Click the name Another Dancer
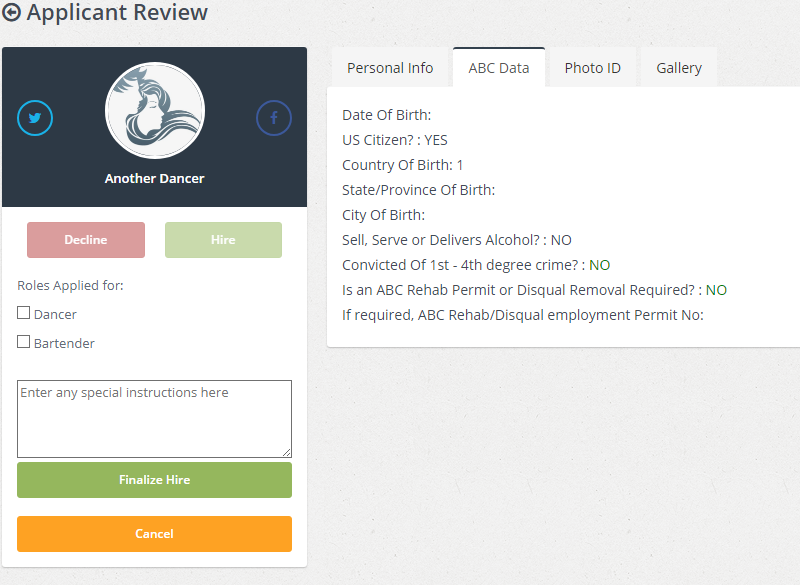 (154, 178)
